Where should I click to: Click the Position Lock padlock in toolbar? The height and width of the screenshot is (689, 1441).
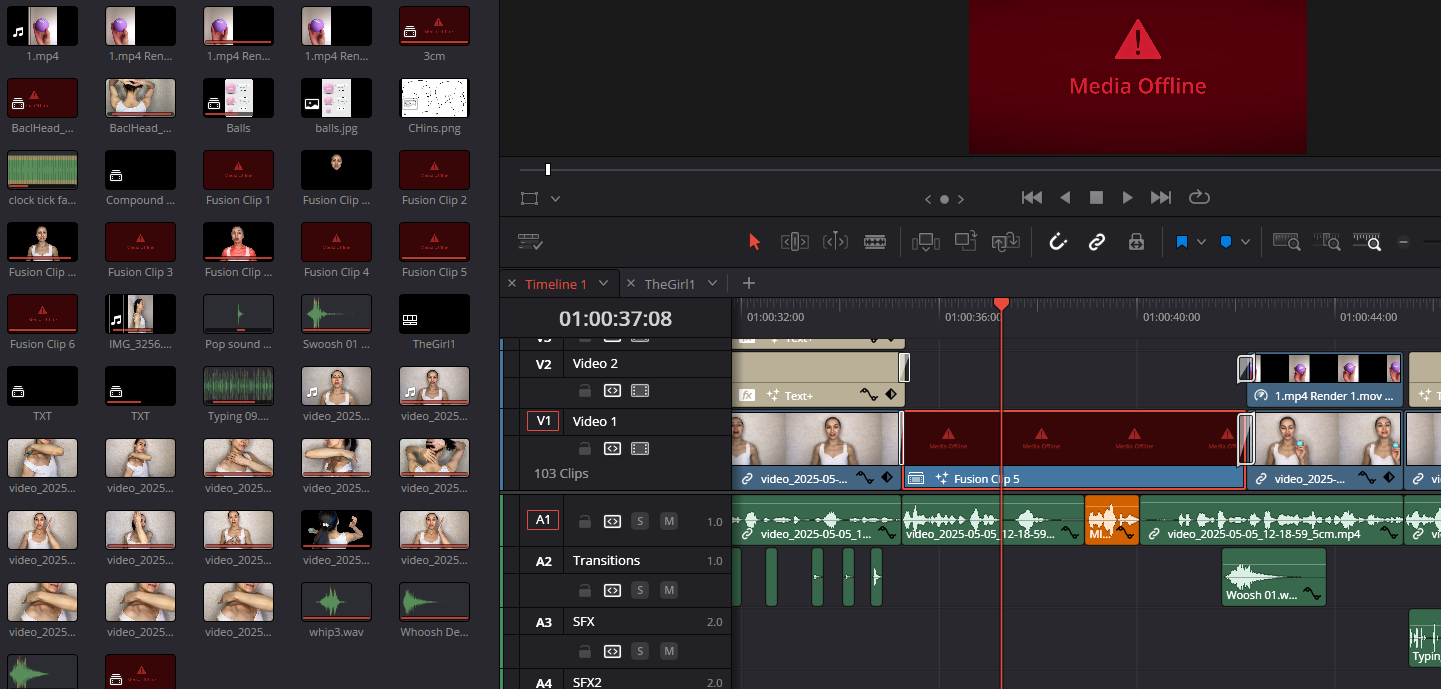(x=1135, y=242)
